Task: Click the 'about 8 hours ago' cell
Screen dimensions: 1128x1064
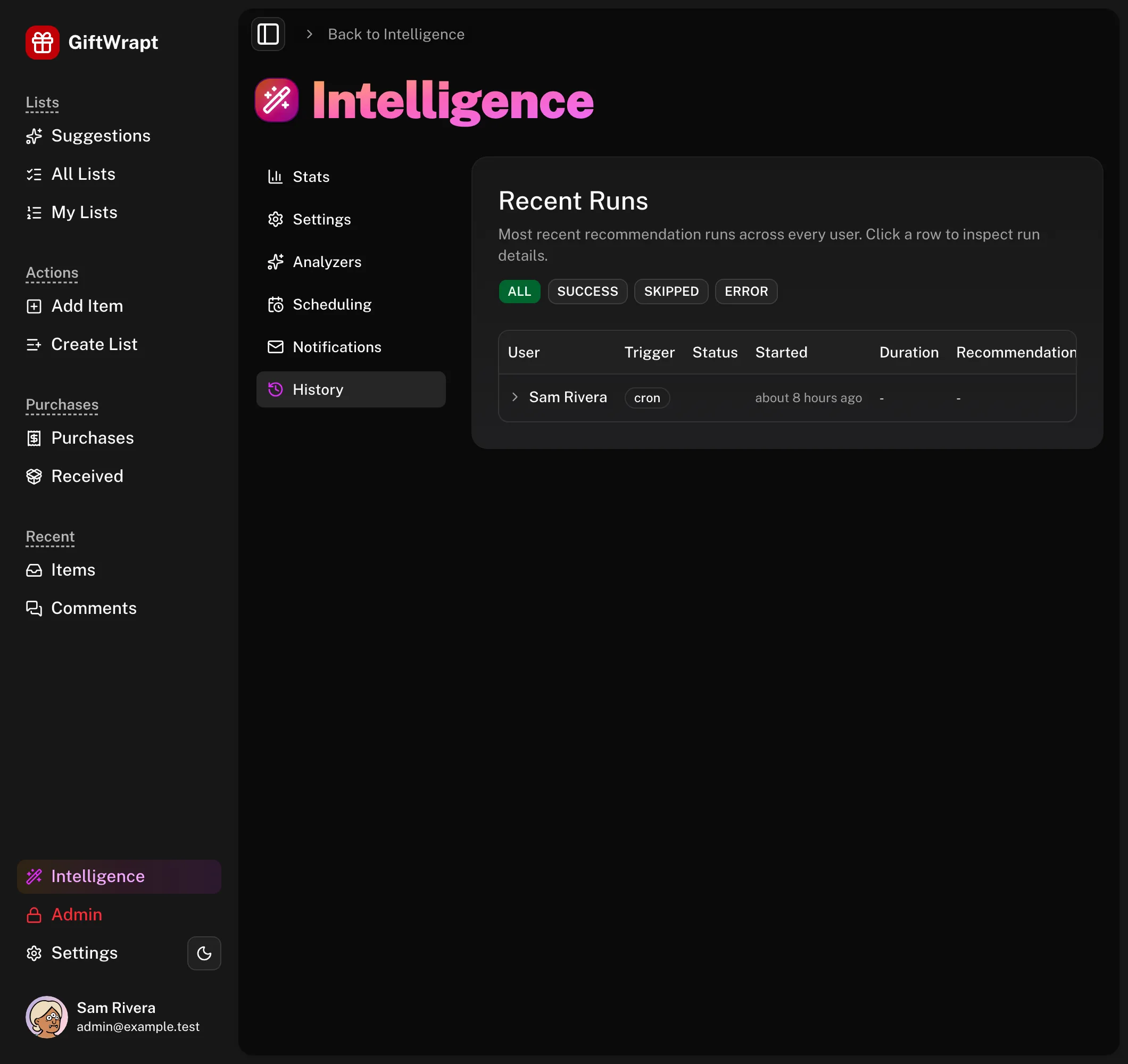Action: (809, 398)
